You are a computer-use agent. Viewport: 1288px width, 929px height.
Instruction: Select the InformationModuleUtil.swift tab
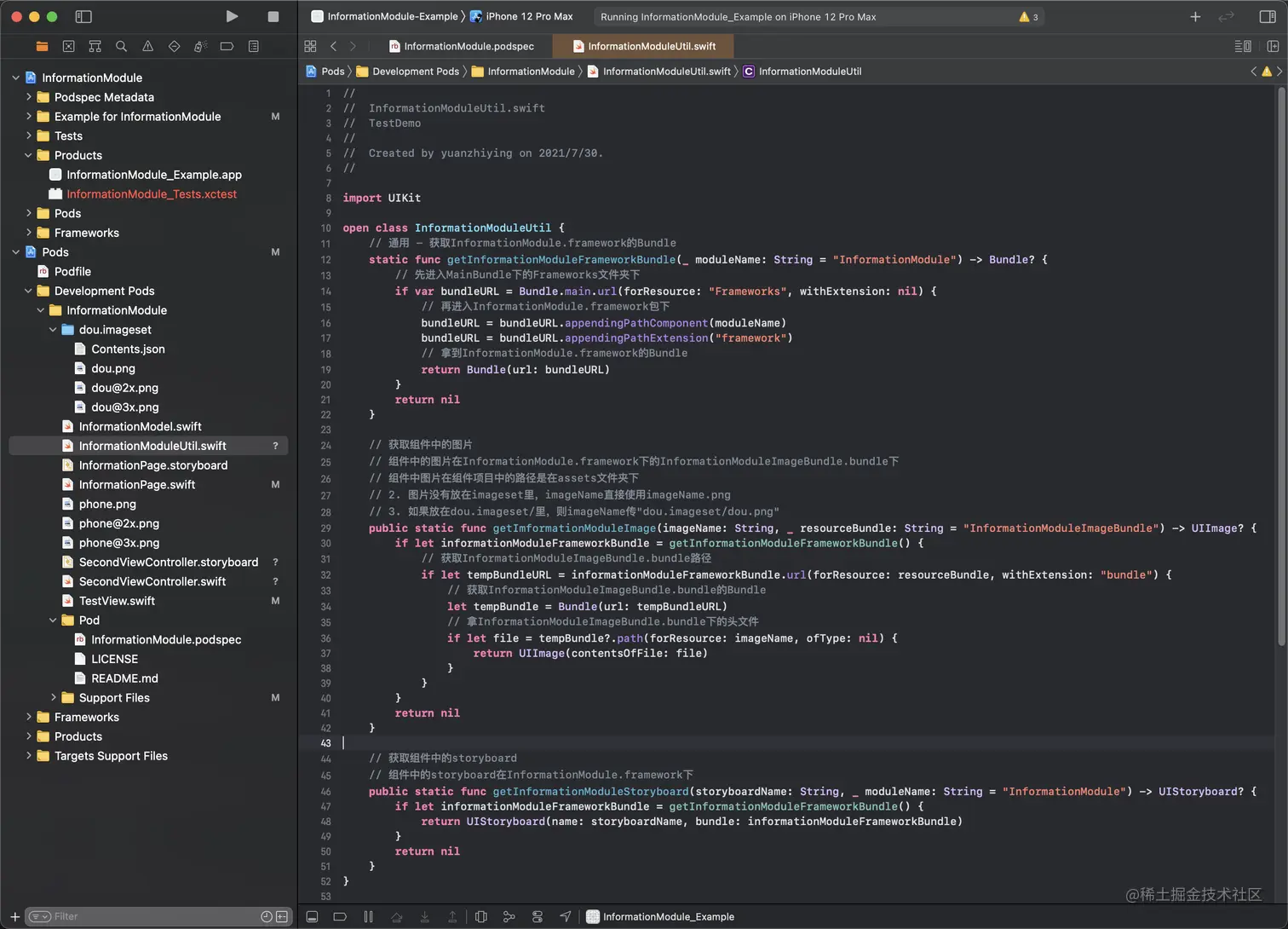click(643, 46)
